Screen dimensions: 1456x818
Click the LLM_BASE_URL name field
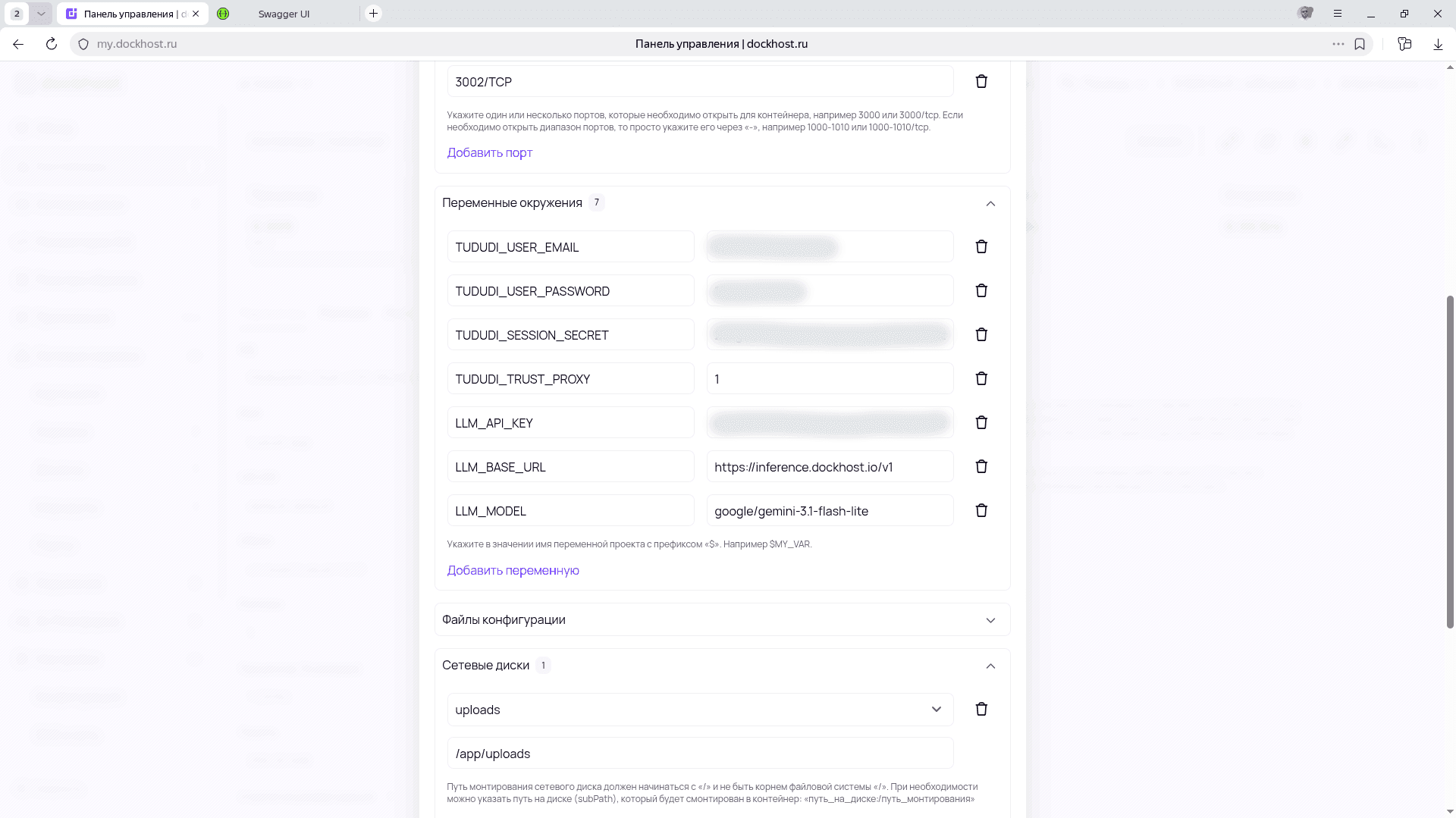pyautogui.click(x=570, y=467)
